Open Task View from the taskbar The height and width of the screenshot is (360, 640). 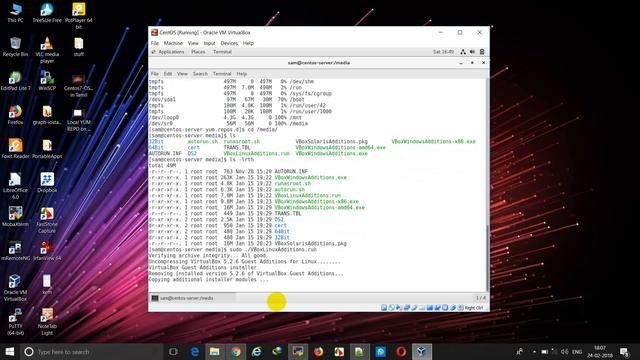[x=173, y=351]
